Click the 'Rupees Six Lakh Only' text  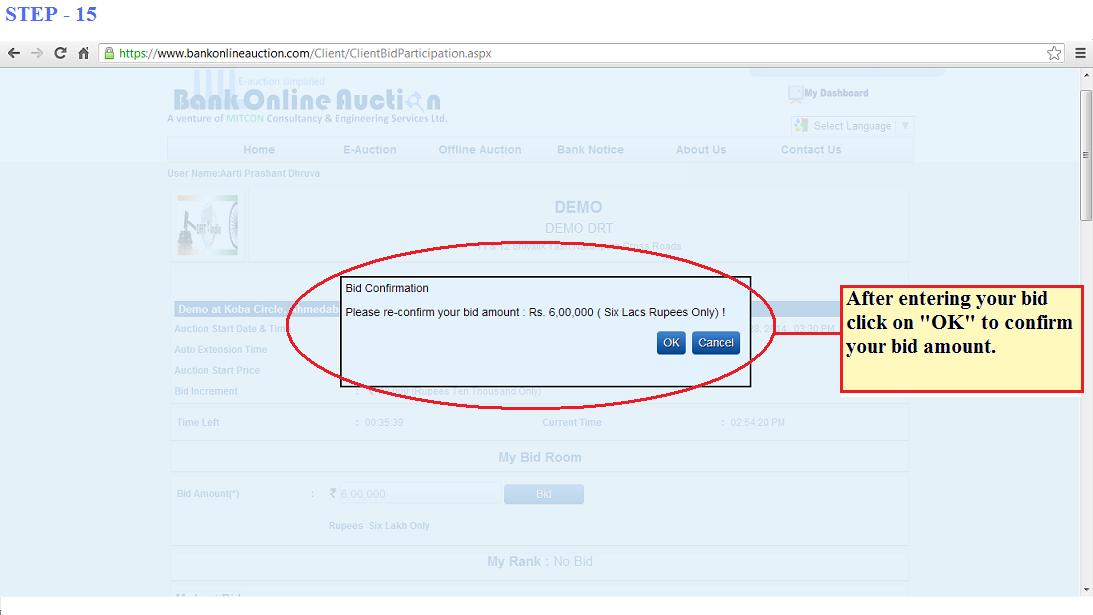coord(379,526)
